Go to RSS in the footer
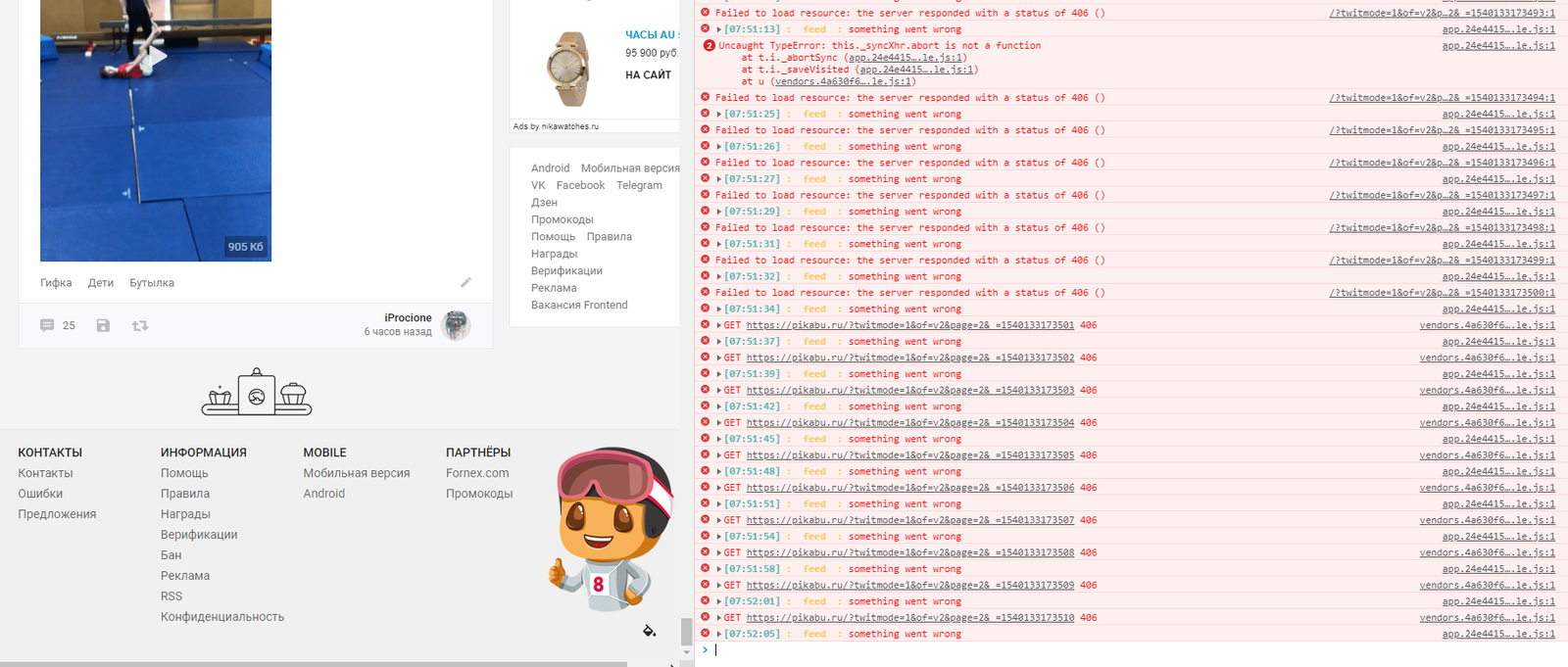1568x667 pixels. (x=171, y=596)
